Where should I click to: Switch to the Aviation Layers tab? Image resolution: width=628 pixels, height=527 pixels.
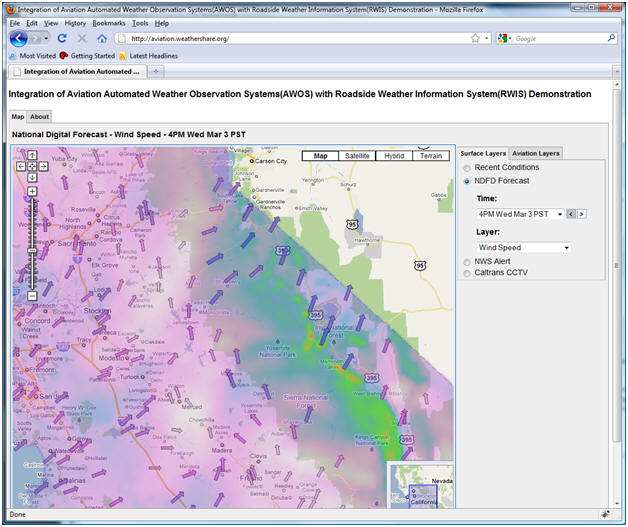click(x=535, y=153)
